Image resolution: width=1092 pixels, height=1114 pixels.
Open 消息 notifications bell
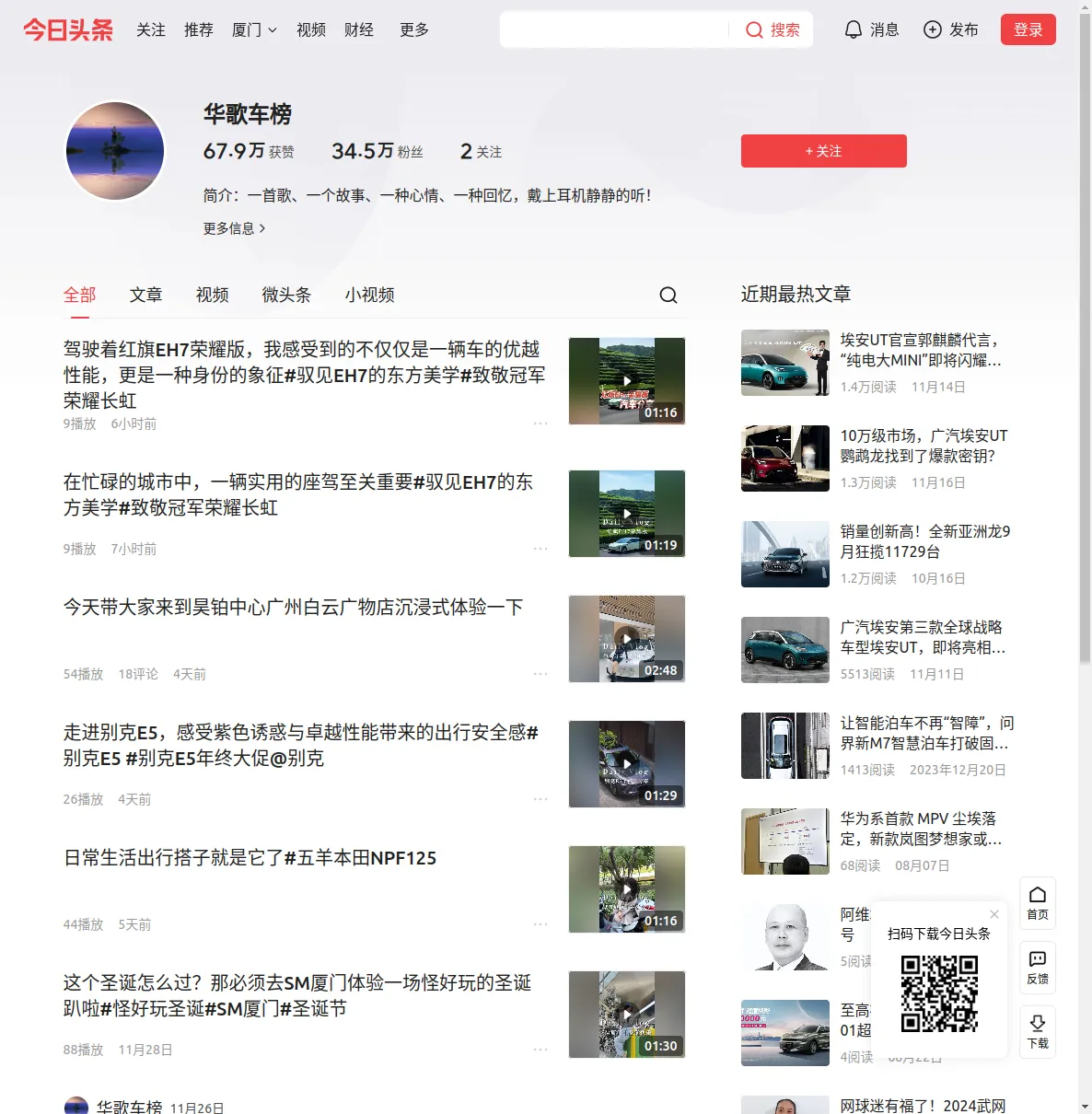[854, 30]
